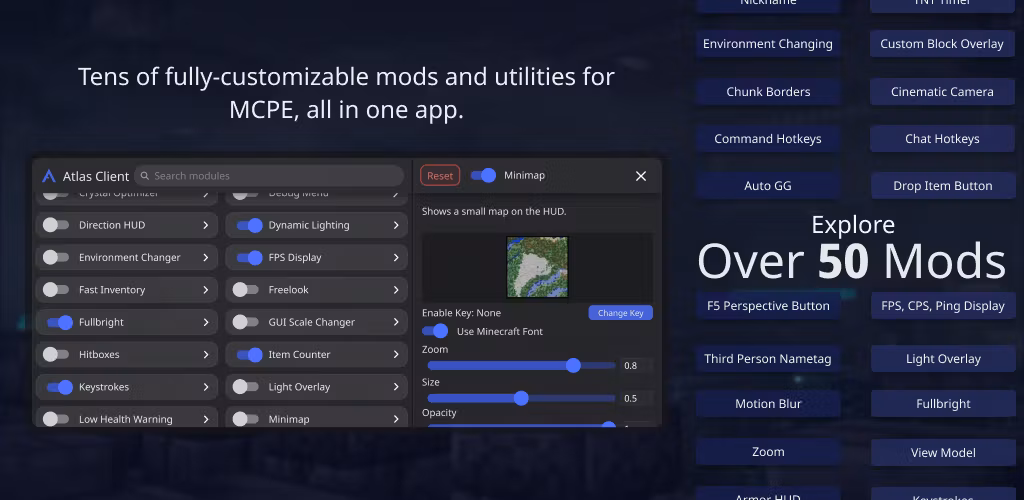Image resolution: width=1024 pixels, height=500 pixels.
Task: Disable the Fullbright toggle
Action: coord(59,322)
